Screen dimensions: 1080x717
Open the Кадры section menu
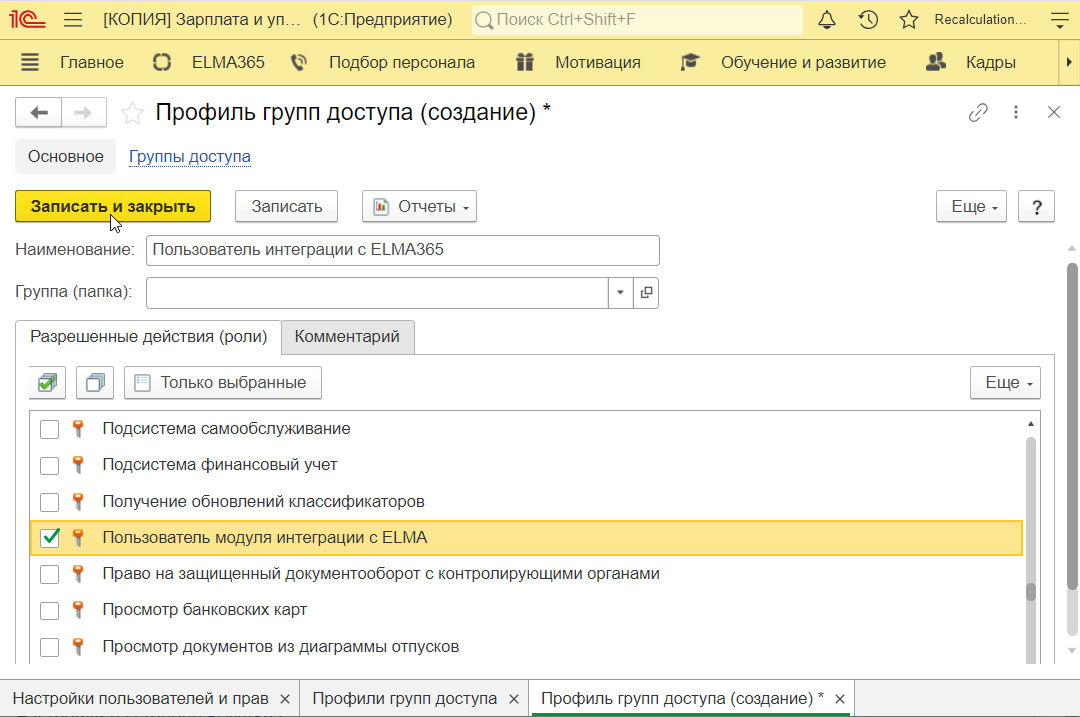coord(990,62)
